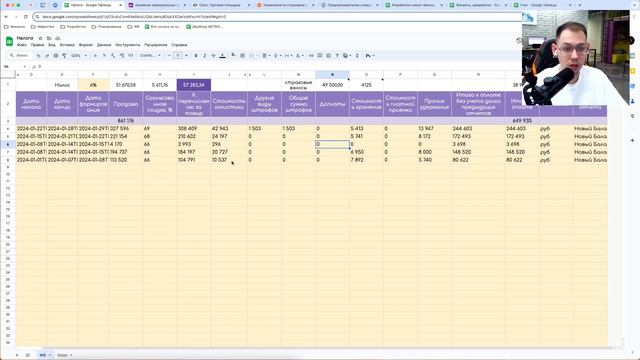
Task: Click the browser reload icon
Action: point(26,17)
